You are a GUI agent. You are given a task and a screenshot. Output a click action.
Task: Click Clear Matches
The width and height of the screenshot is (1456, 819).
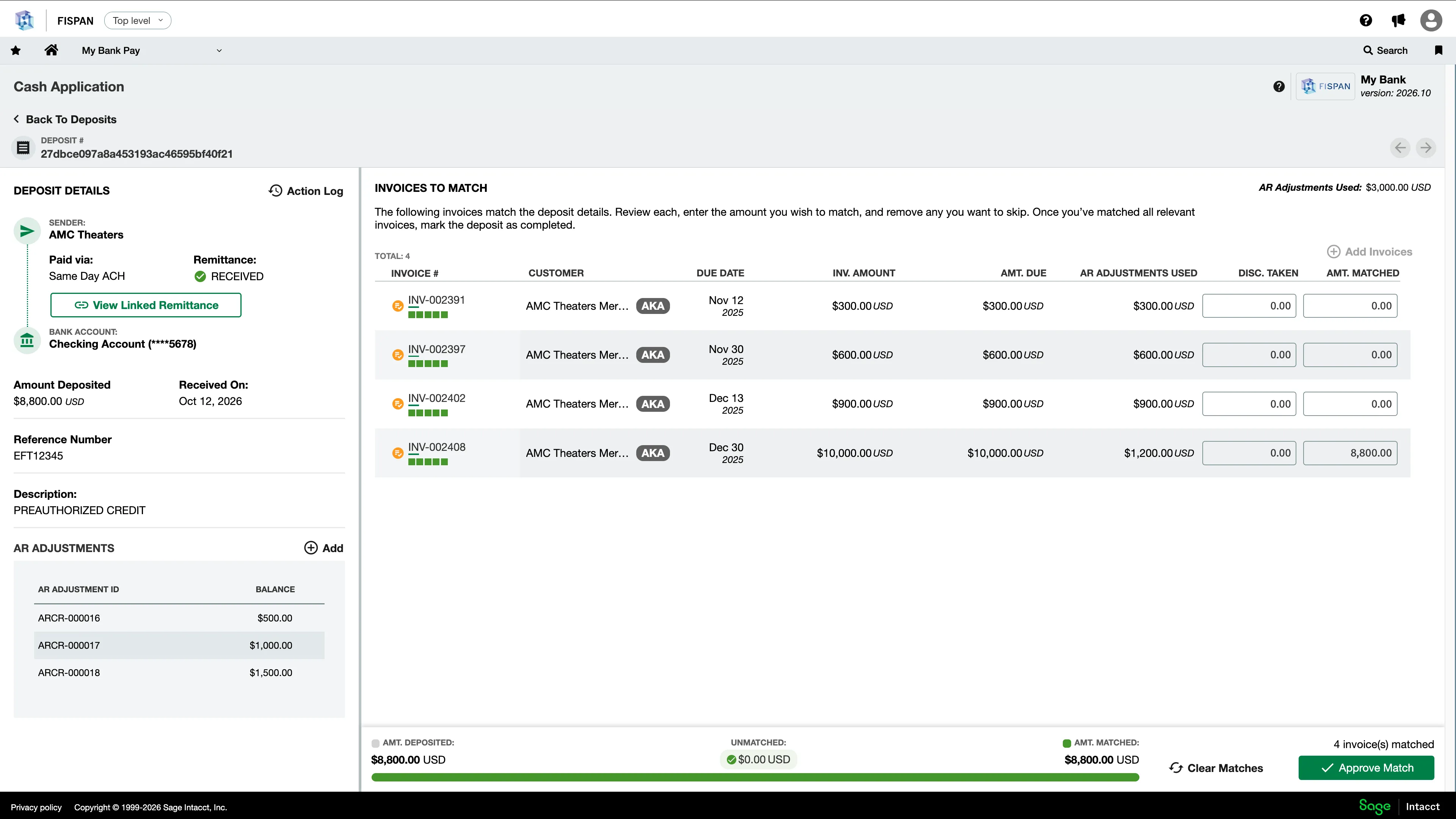pos(1216,768)
